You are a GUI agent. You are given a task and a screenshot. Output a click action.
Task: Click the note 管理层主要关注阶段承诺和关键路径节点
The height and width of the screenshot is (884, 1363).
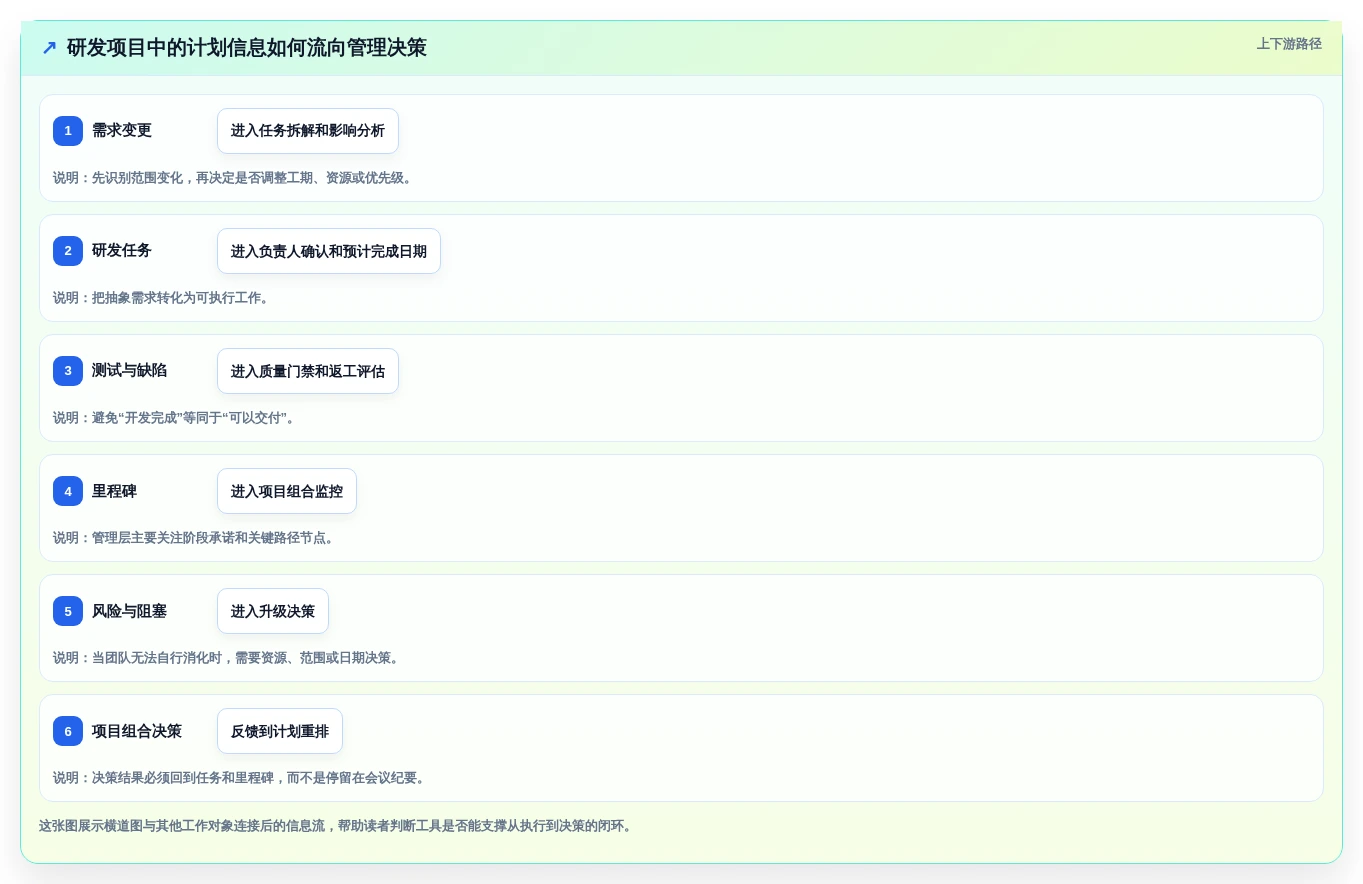(x=193, y=538)
